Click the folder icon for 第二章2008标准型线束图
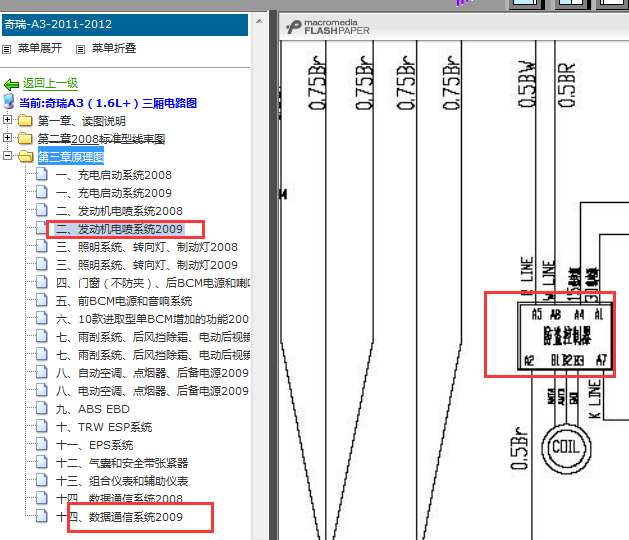The height and width of the screenshot is (540, 629). 25,138
